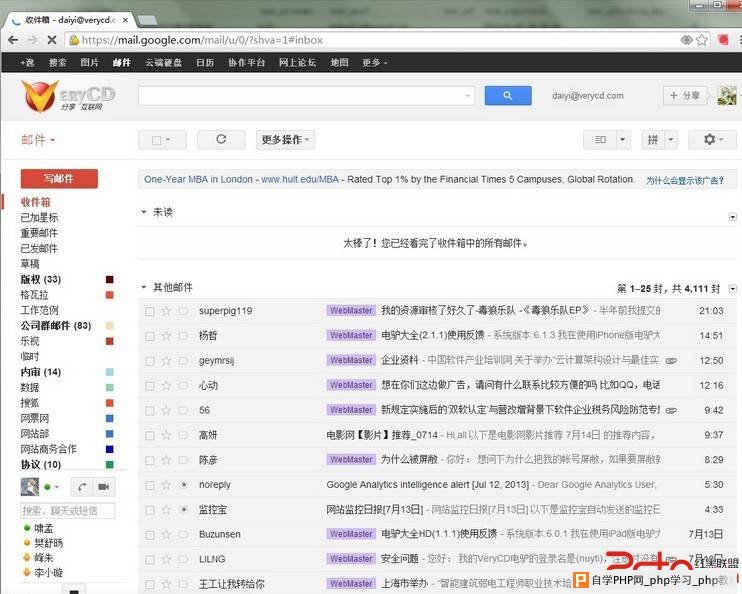The height and width of the screenshot is (594, 742).
Task: Click the red 写邮件 compose button
Action: point(59,178)
